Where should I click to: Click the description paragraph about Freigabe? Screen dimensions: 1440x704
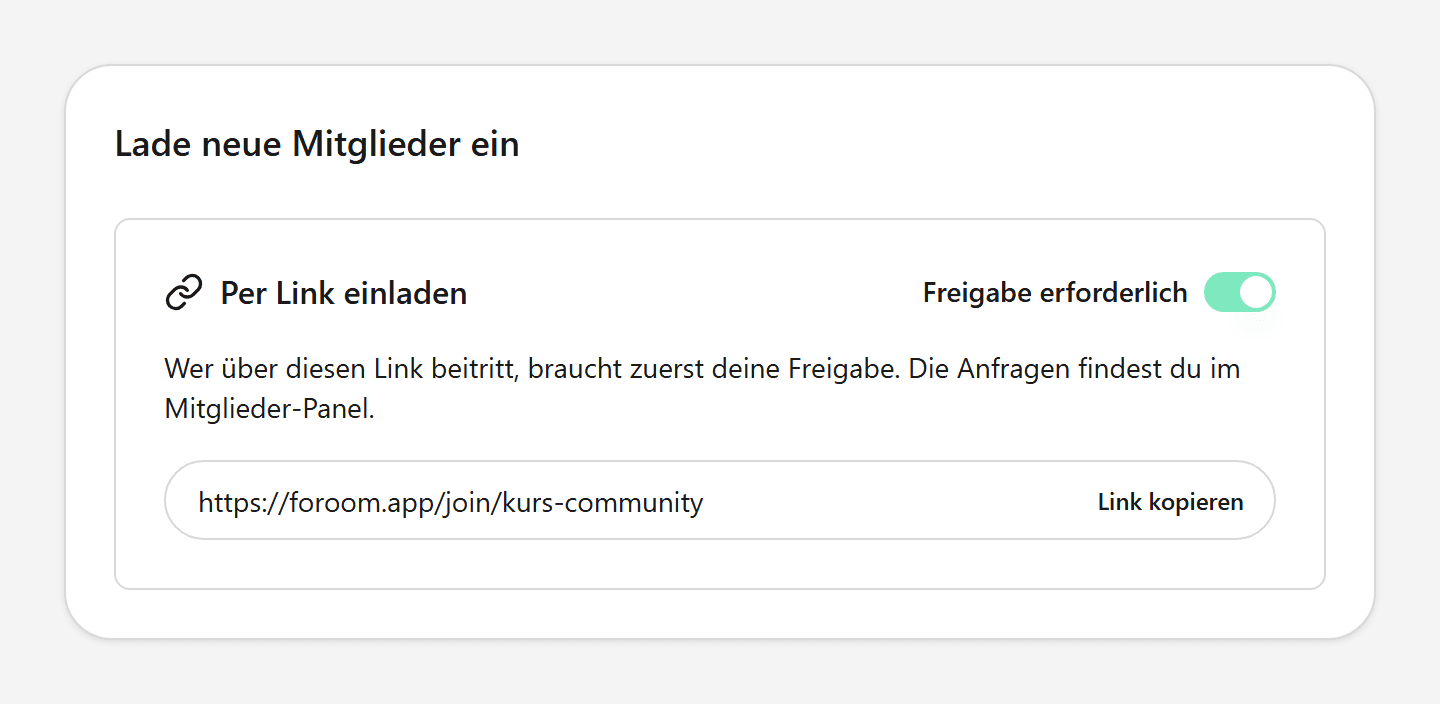[x=702, y=388]
